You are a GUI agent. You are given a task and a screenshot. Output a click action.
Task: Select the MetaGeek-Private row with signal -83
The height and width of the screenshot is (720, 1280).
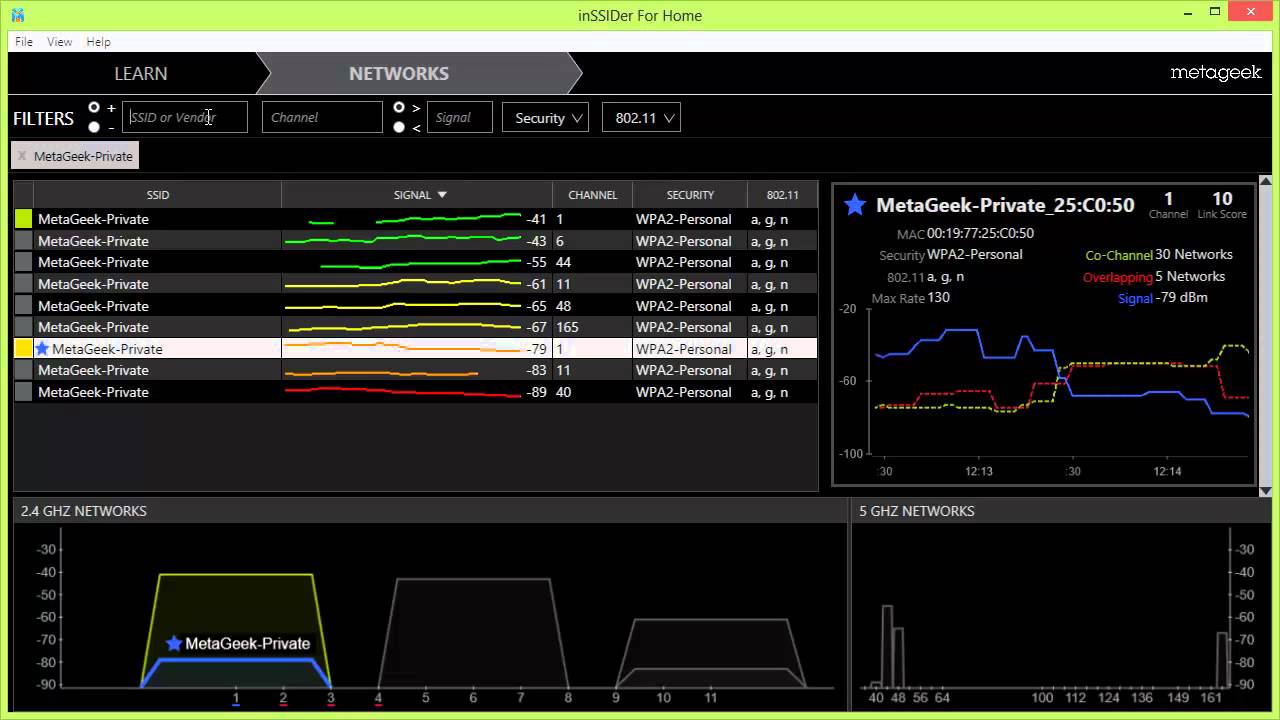click(415, 370)
